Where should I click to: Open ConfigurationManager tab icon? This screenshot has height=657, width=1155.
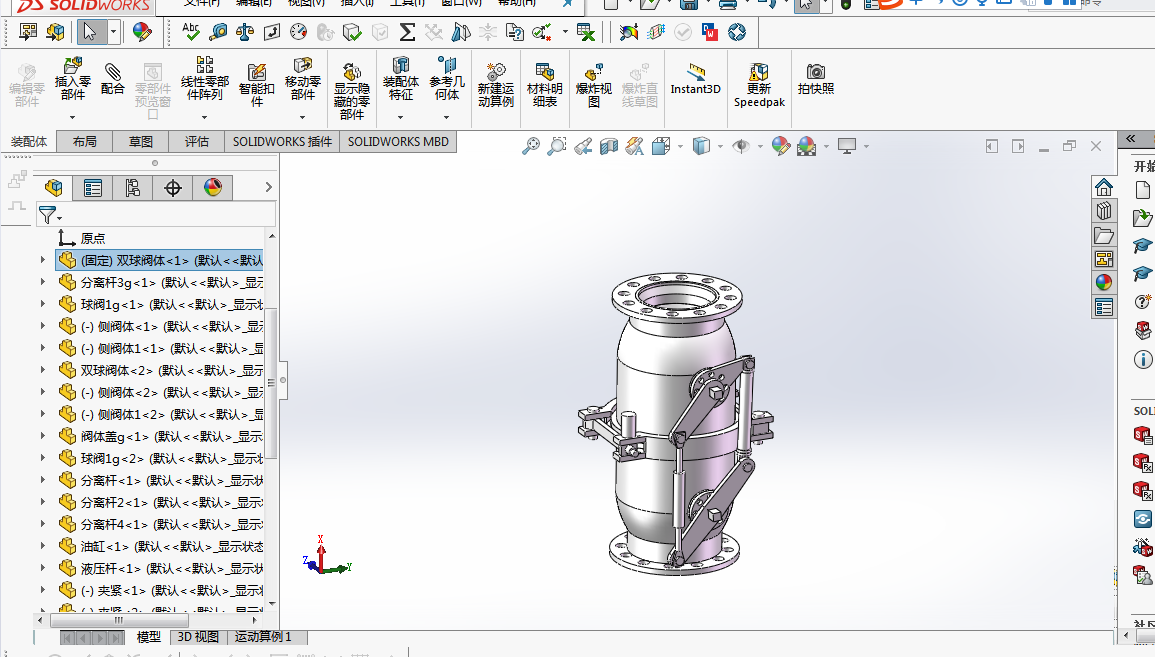point(133,188)
